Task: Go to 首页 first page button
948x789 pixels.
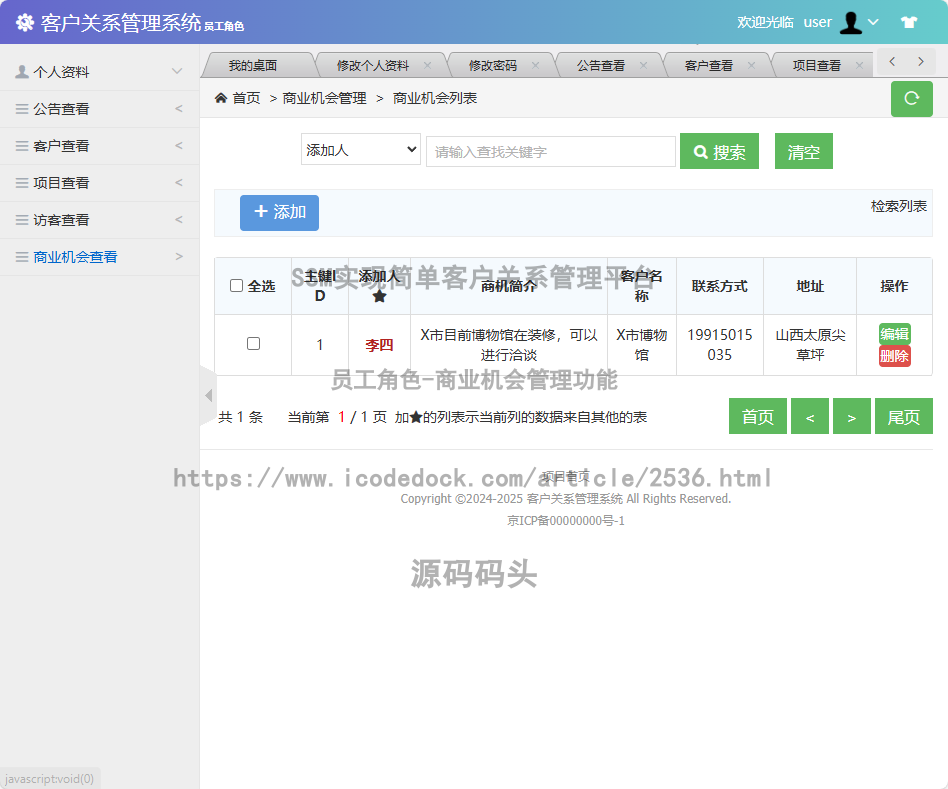Action: pos(758,416)
